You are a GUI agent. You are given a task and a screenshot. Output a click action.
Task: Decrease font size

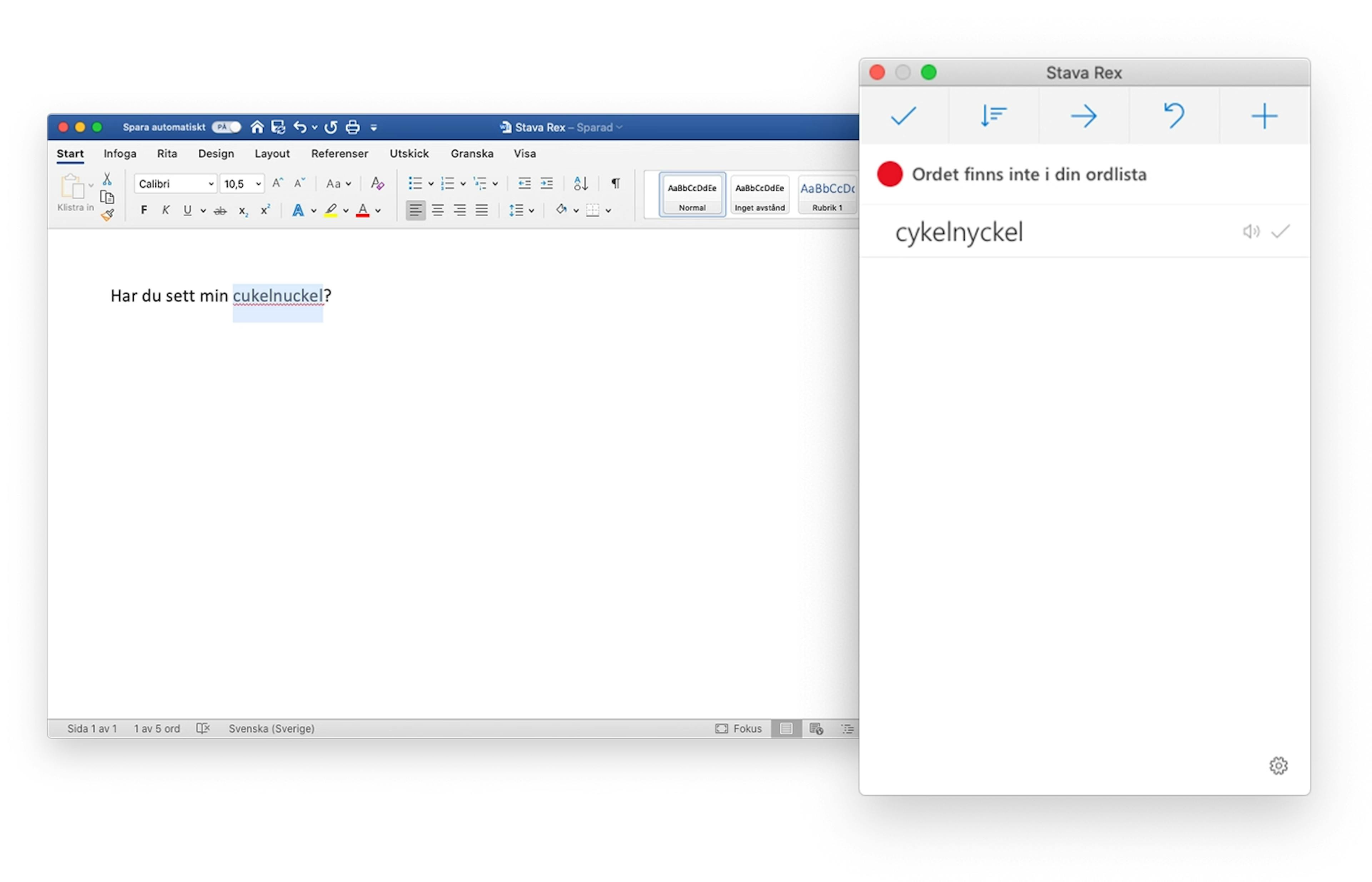pos(299,183)
